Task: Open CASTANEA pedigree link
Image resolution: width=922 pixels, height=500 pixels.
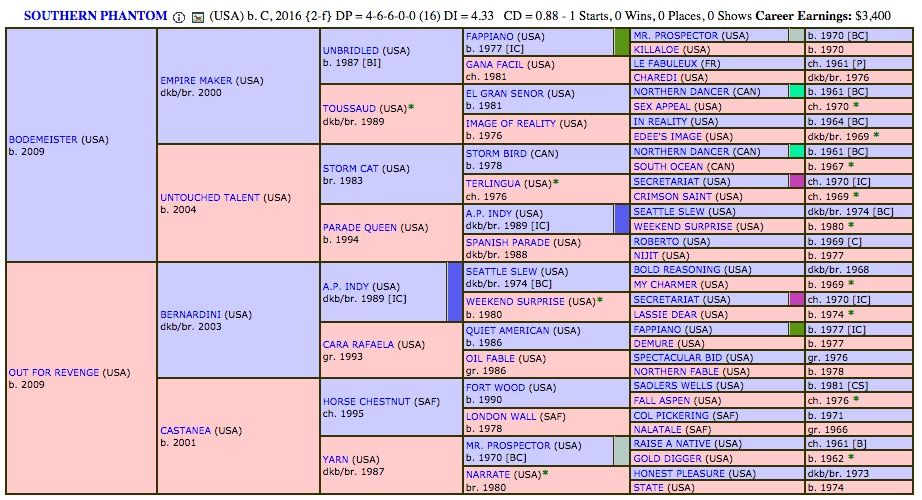Action: (x=185, y=431)
